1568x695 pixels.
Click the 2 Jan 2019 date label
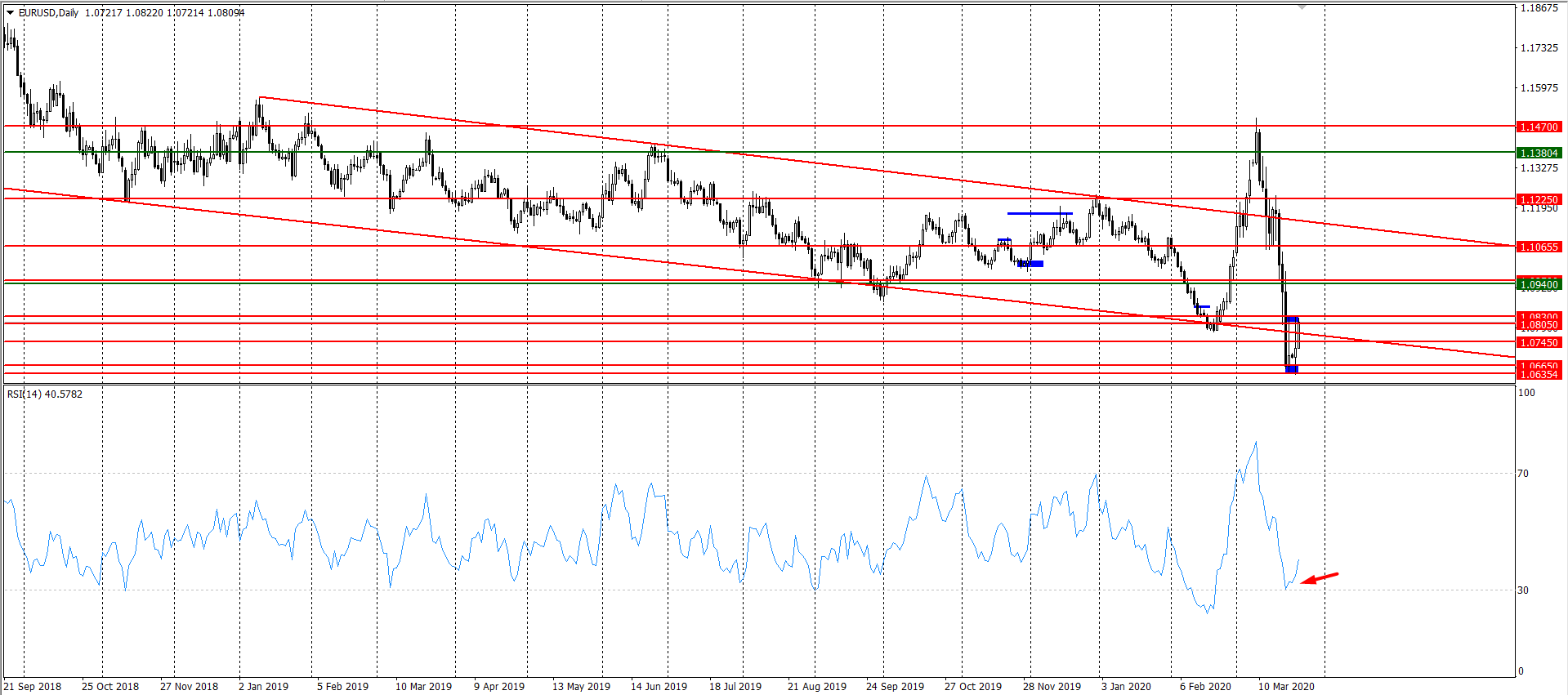pyautogui.click(x=263, y=687)
